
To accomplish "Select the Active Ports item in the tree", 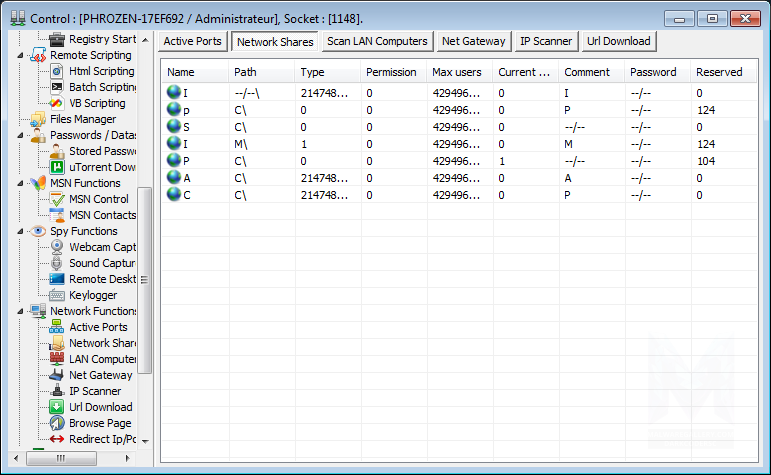I will [98, 327].
